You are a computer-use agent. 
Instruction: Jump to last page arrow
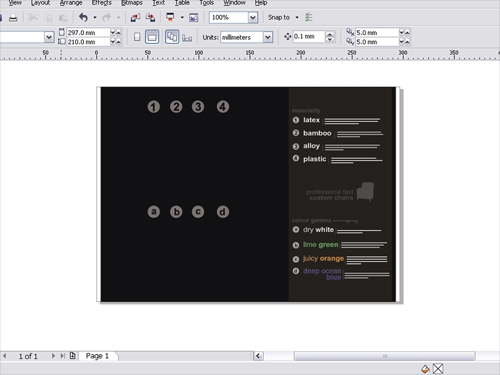tap(62, 356)
